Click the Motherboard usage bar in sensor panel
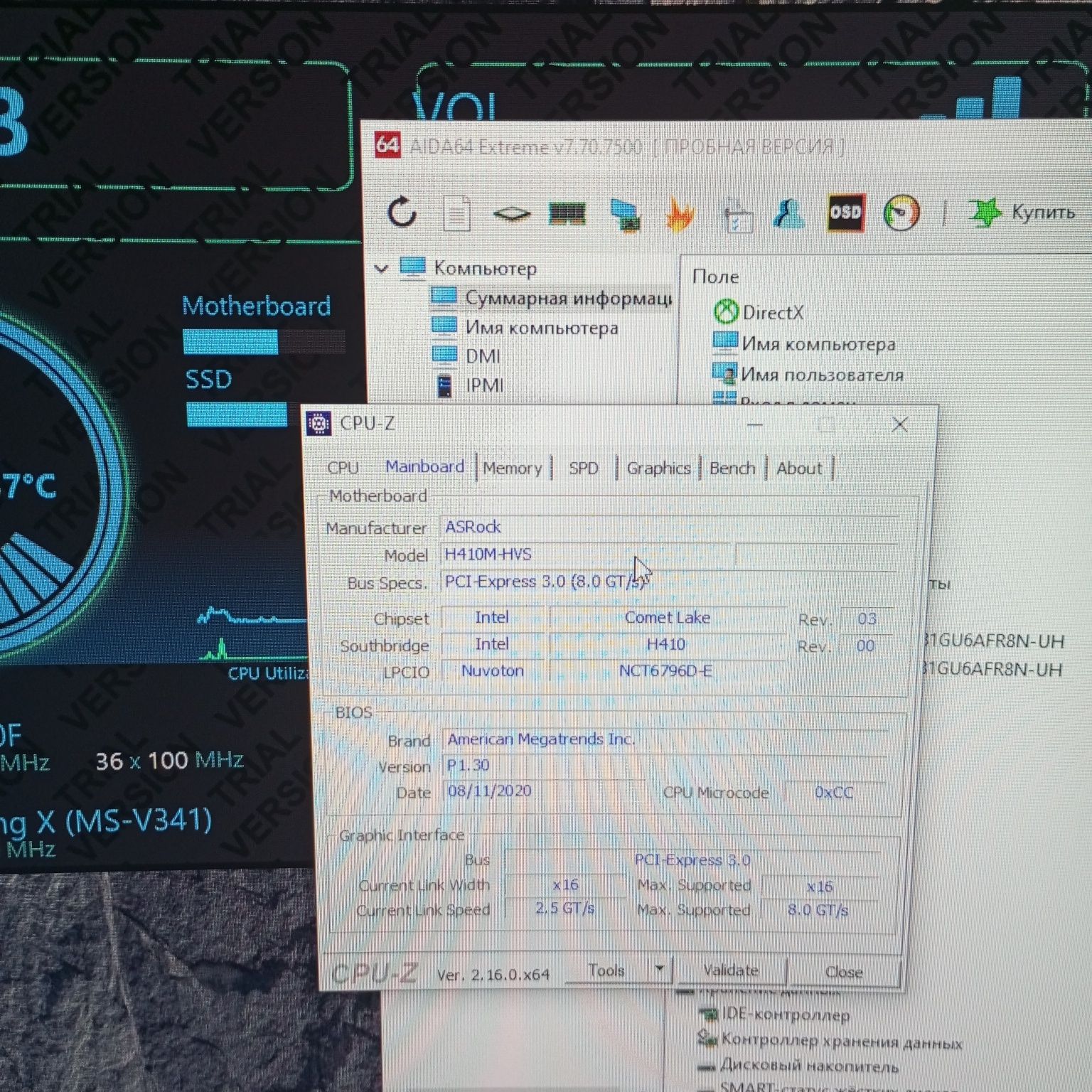 pyautogui.click(x=264, y=342)
